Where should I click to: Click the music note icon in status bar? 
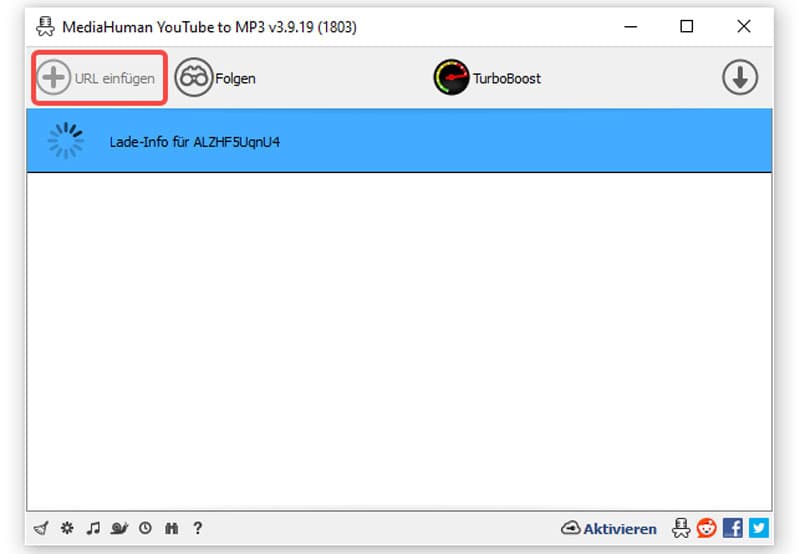(93, 528)
